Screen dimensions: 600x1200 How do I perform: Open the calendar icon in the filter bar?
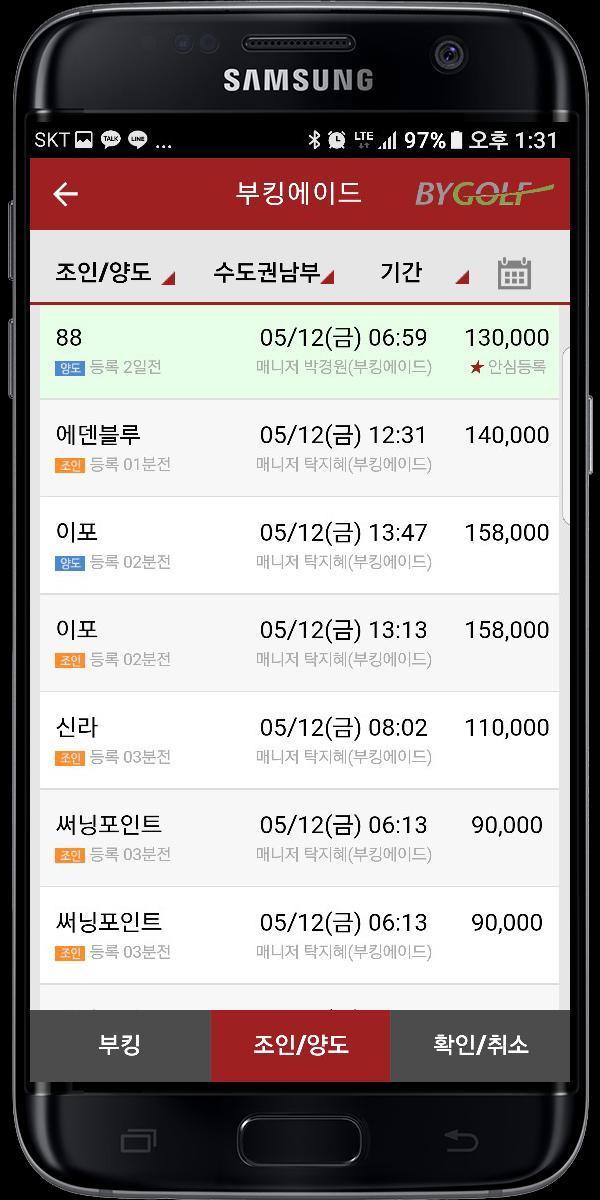coord(514,272)
